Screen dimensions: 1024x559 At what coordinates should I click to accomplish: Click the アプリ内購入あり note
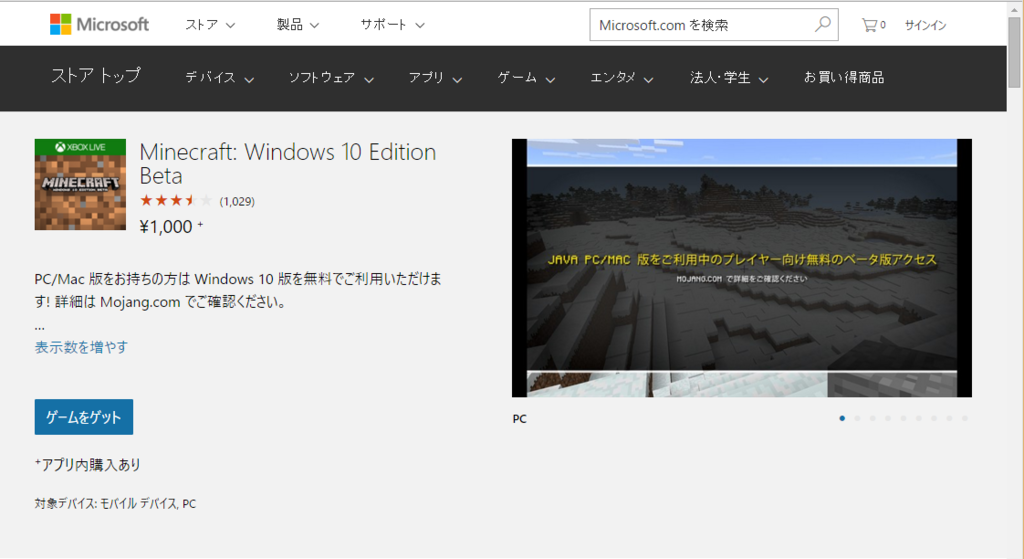pos(88,465)
